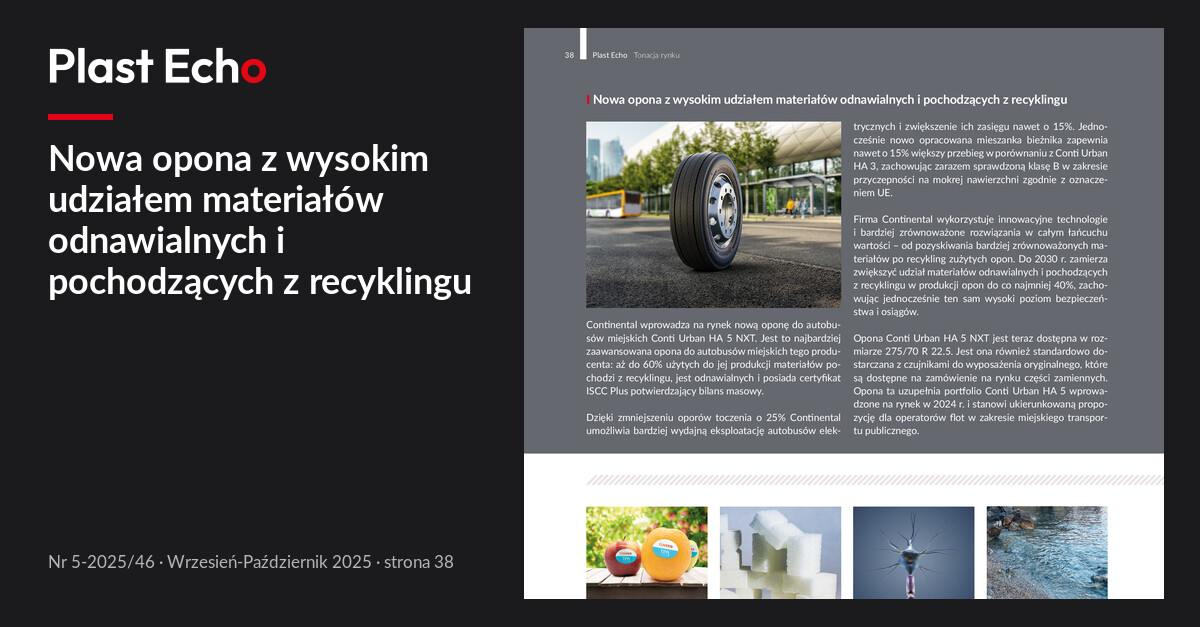Open the white cubes thumbnail
Screen dimensions: 1200x627
pos(780,552)
